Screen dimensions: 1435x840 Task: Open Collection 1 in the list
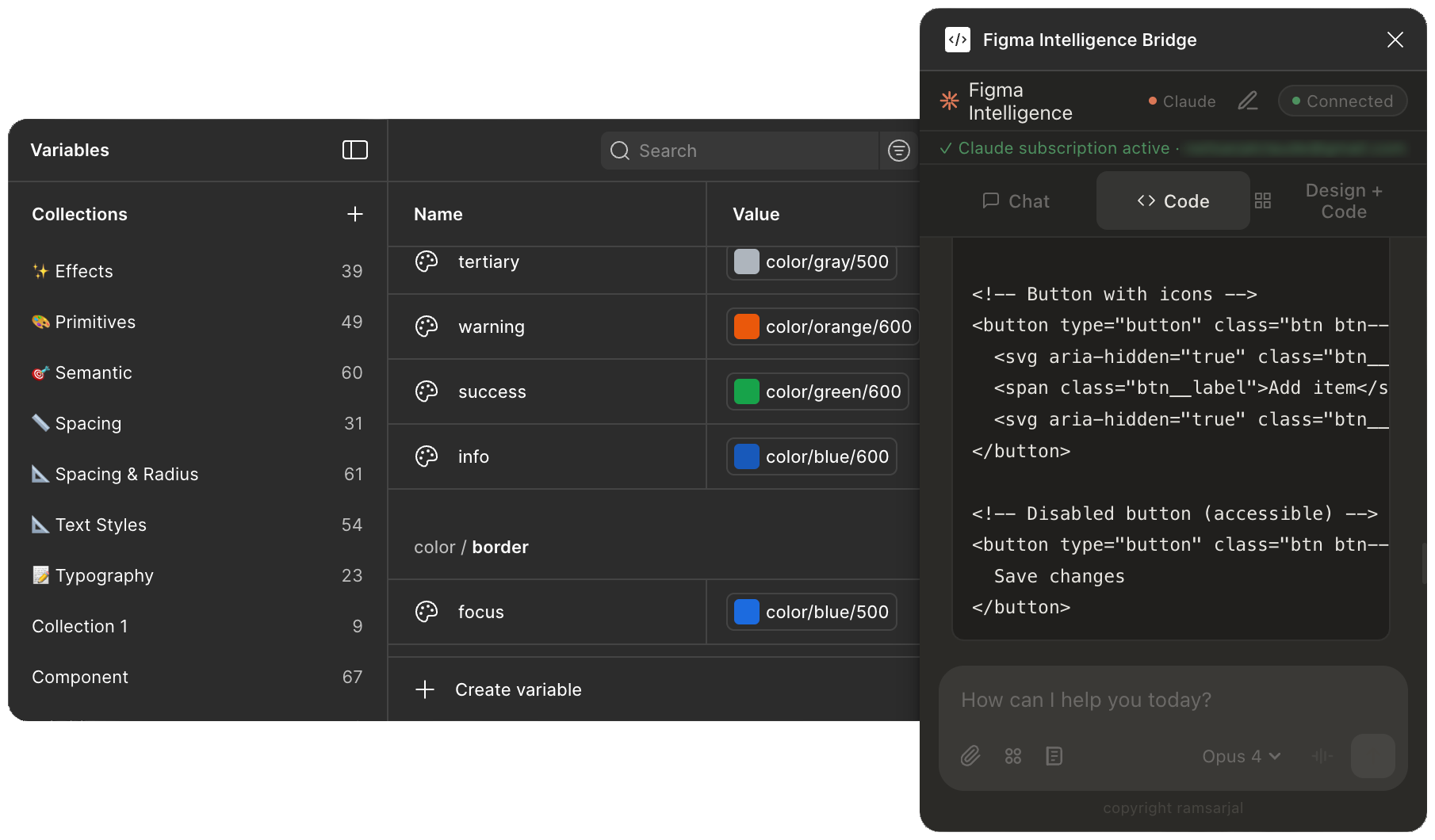click(x=197, y=626)
